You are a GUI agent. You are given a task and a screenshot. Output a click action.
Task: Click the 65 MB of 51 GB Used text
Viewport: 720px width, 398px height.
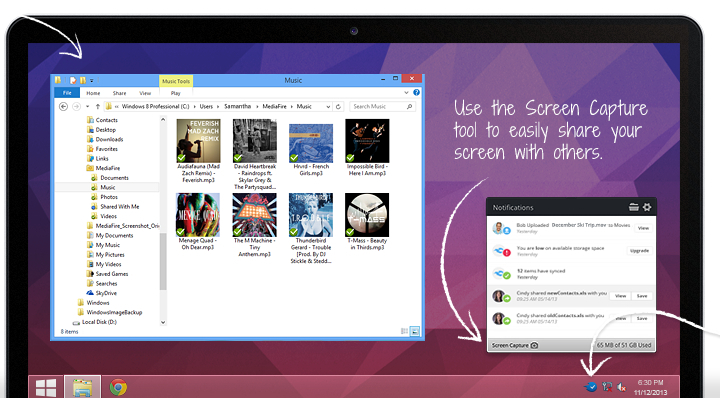click(624, 345)
